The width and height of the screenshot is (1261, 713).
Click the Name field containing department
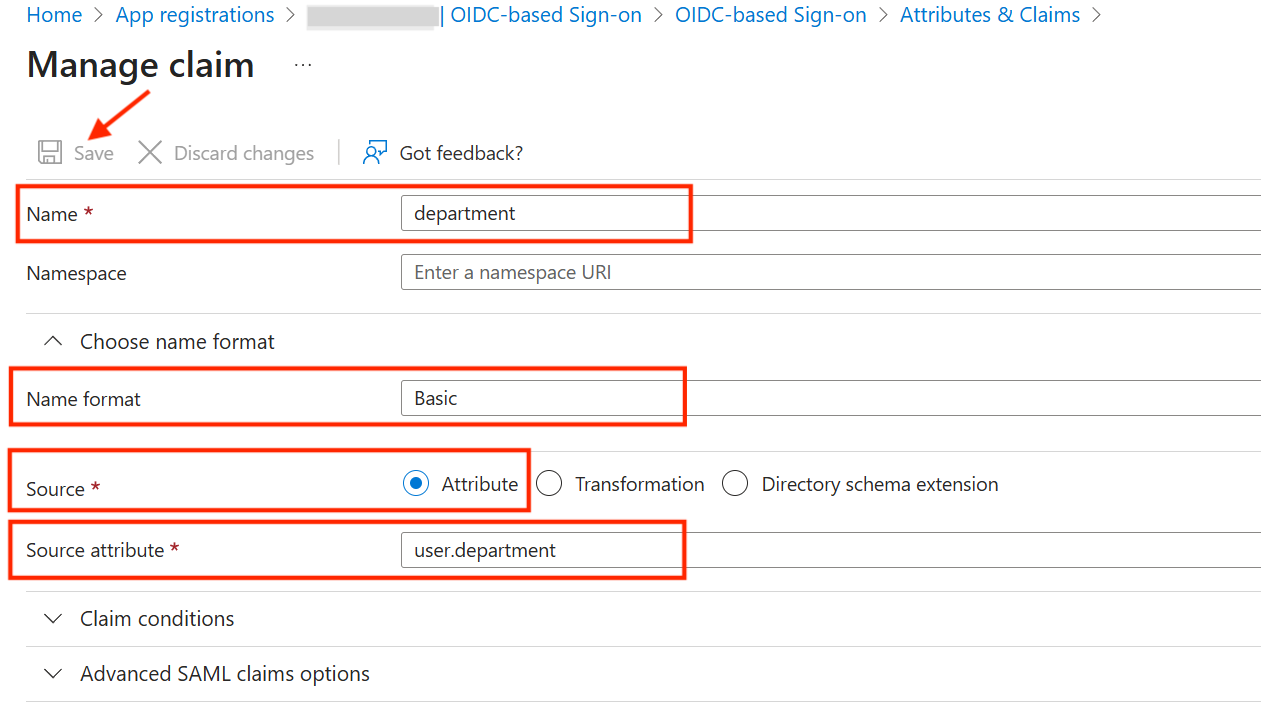coord(830,213)
